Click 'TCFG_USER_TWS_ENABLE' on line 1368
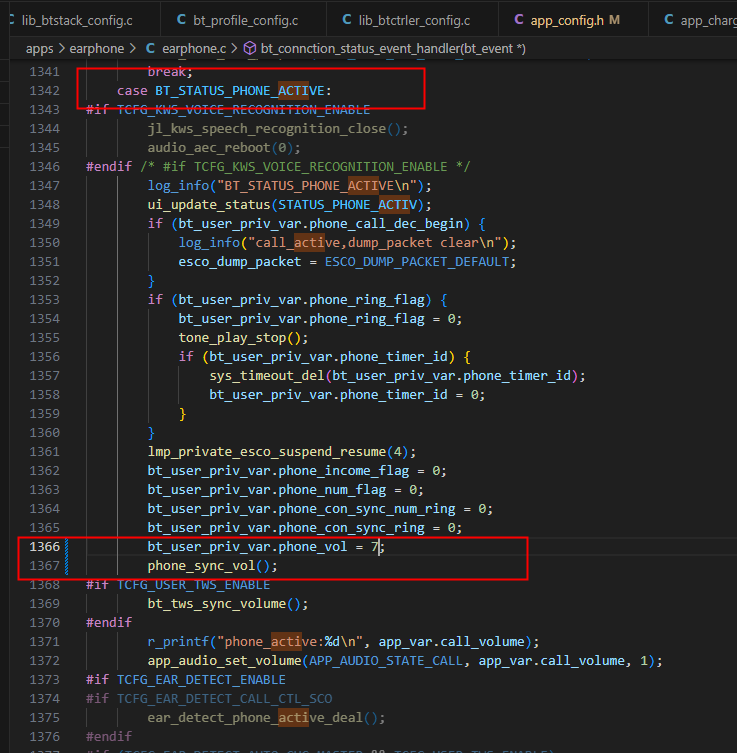The width and height of the screenshot is (737, 753). pyautogui.click(x=193, y=585)
